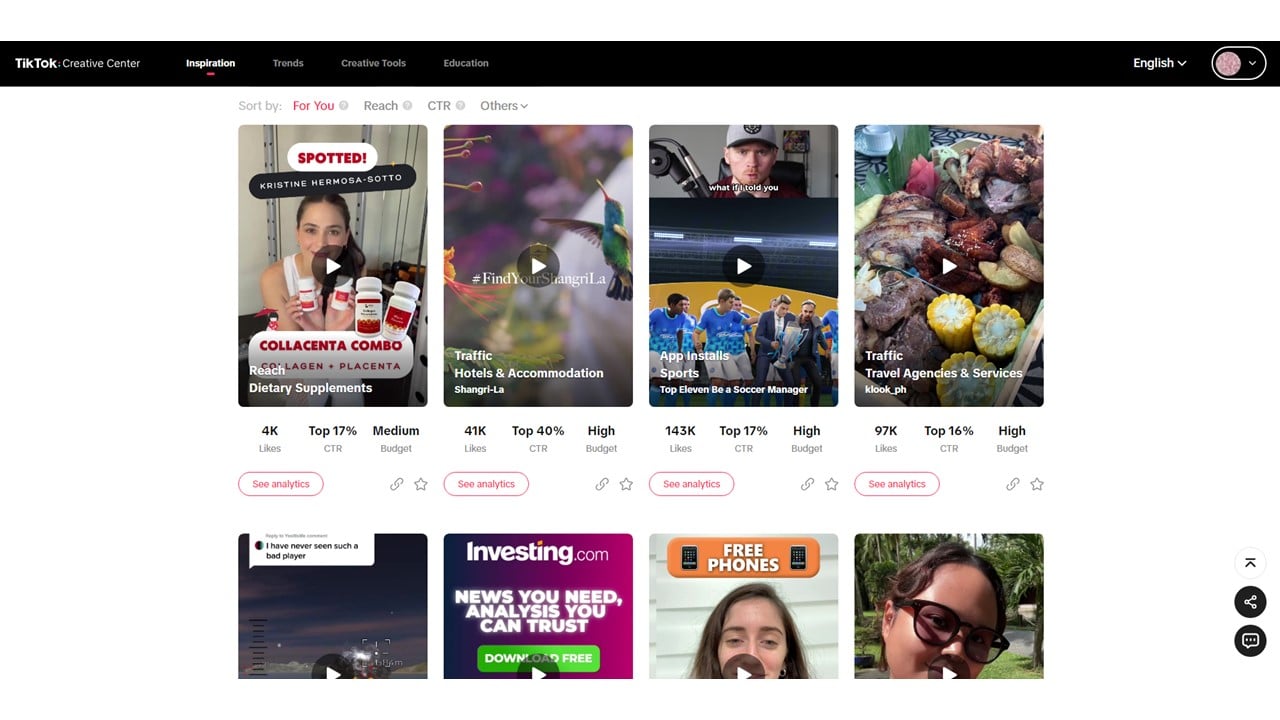Switch to the Trends tab
Viewport: 1280px width, 720px height.
tap(288, 63)
